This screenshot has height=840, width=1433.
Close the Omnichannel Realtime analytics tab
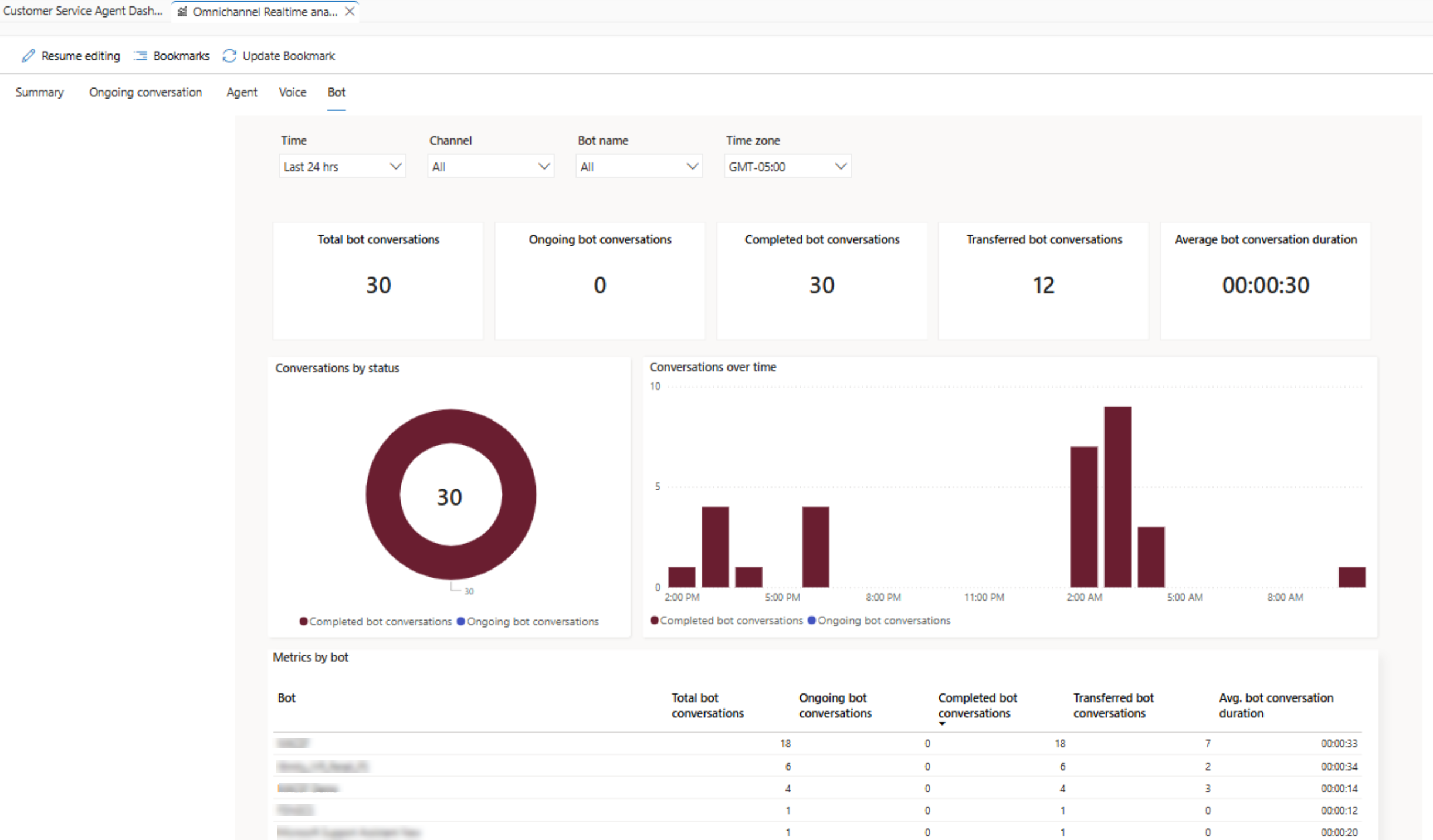350,11
